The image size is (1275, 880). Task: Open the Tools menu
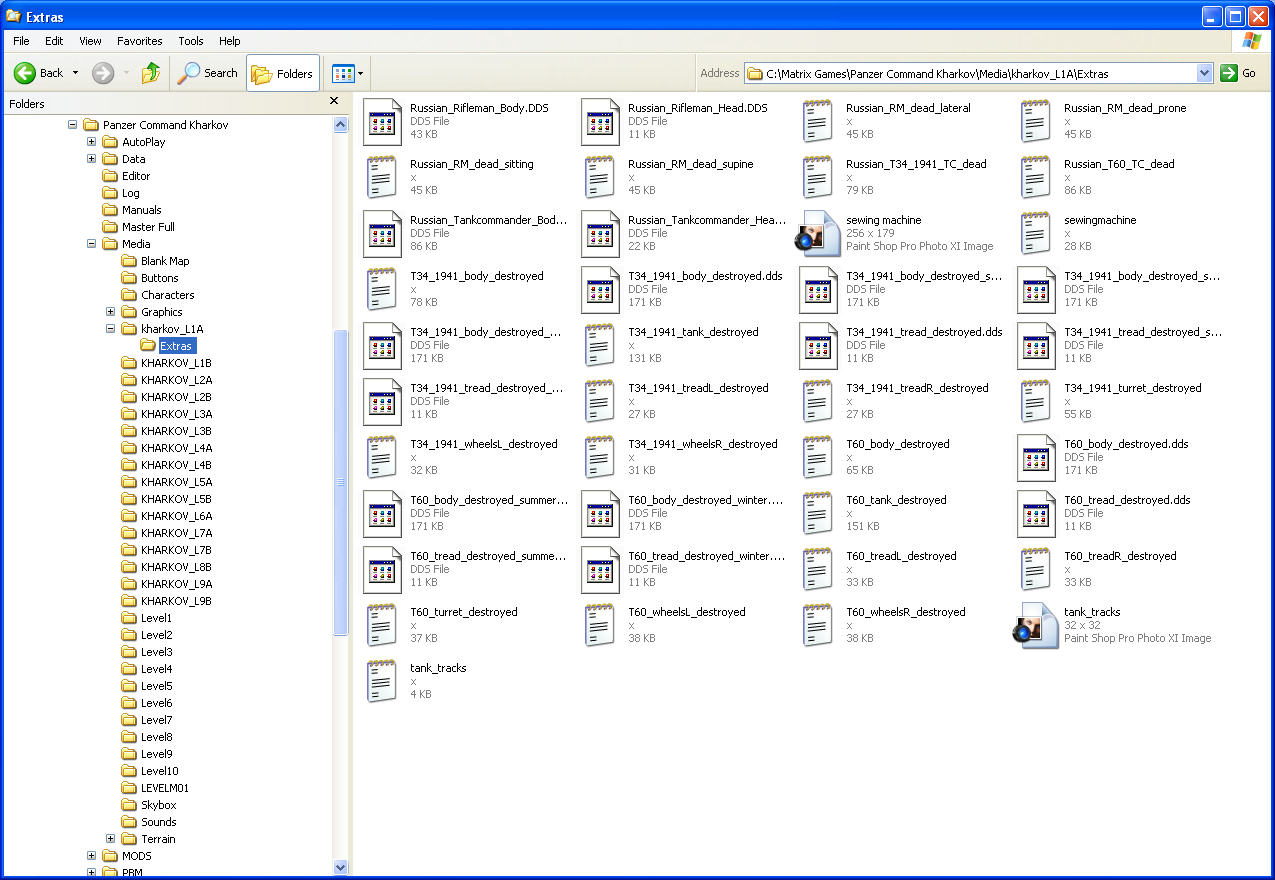191,41
